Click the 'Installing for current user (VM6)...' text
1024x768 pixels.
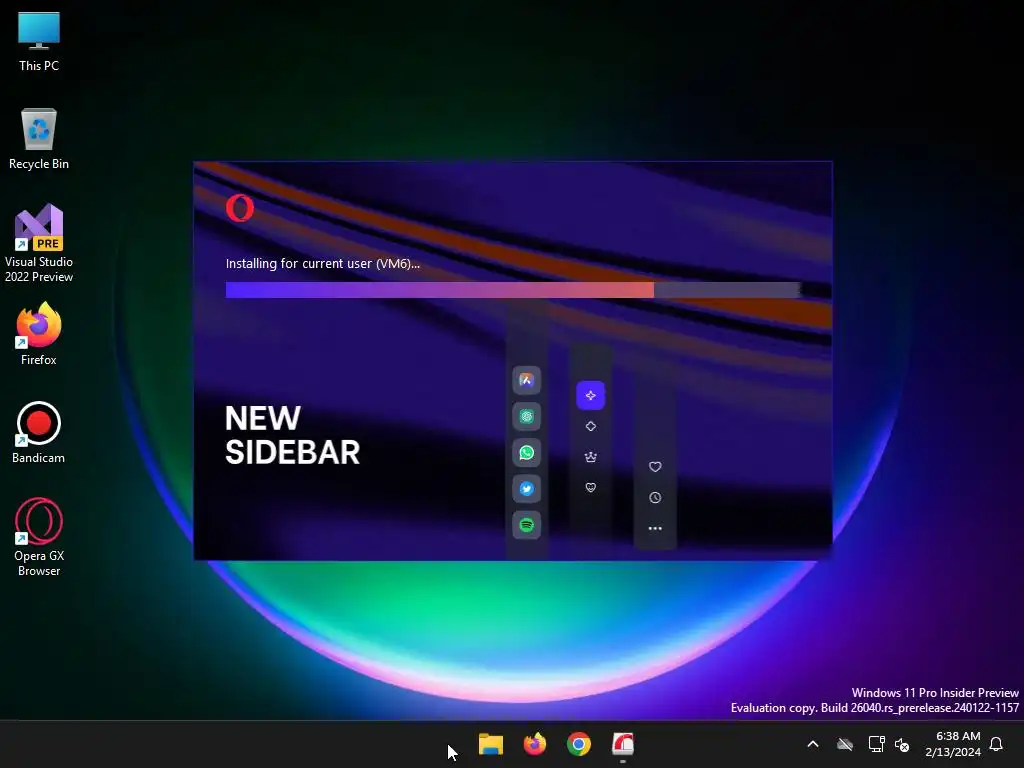pos(323,263)
